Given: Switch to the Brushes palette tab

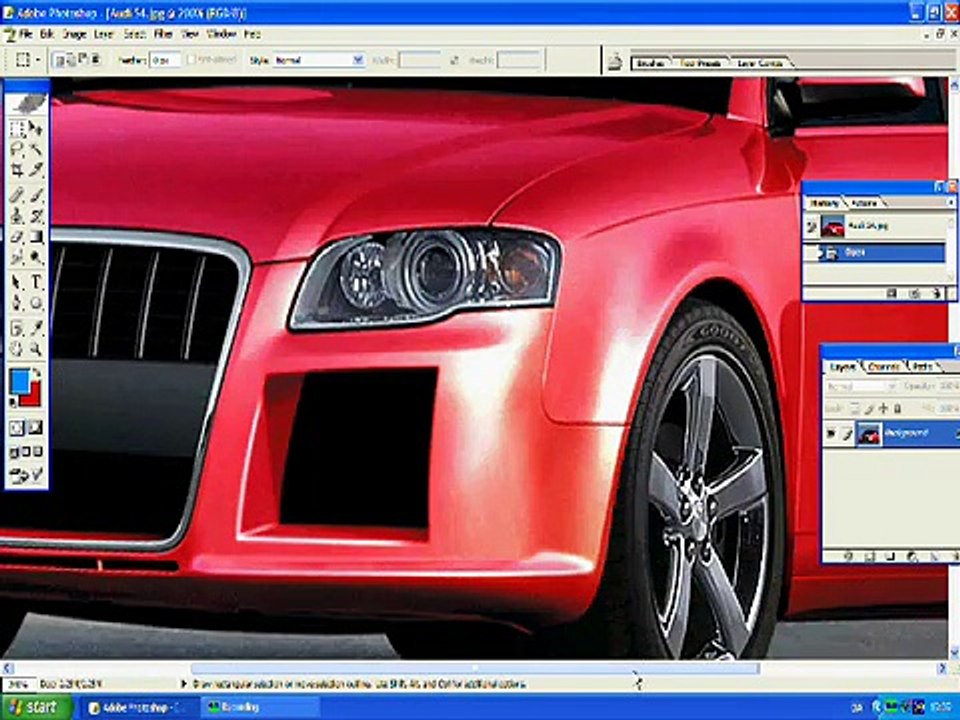Looking at the screenshot, I should coord(650,63).
